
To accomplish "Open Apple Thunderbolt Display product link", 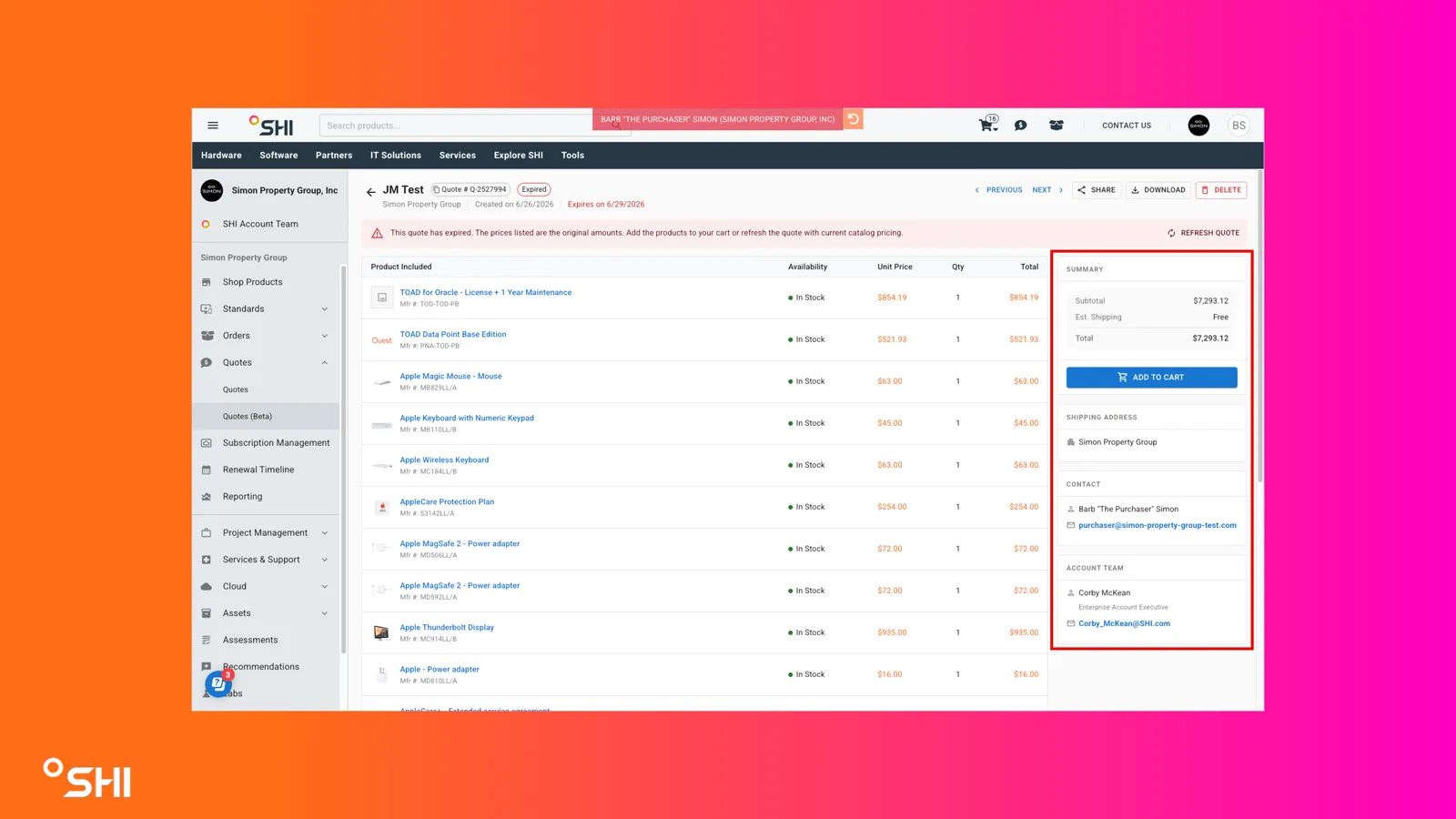I will [x=447, y=627].
